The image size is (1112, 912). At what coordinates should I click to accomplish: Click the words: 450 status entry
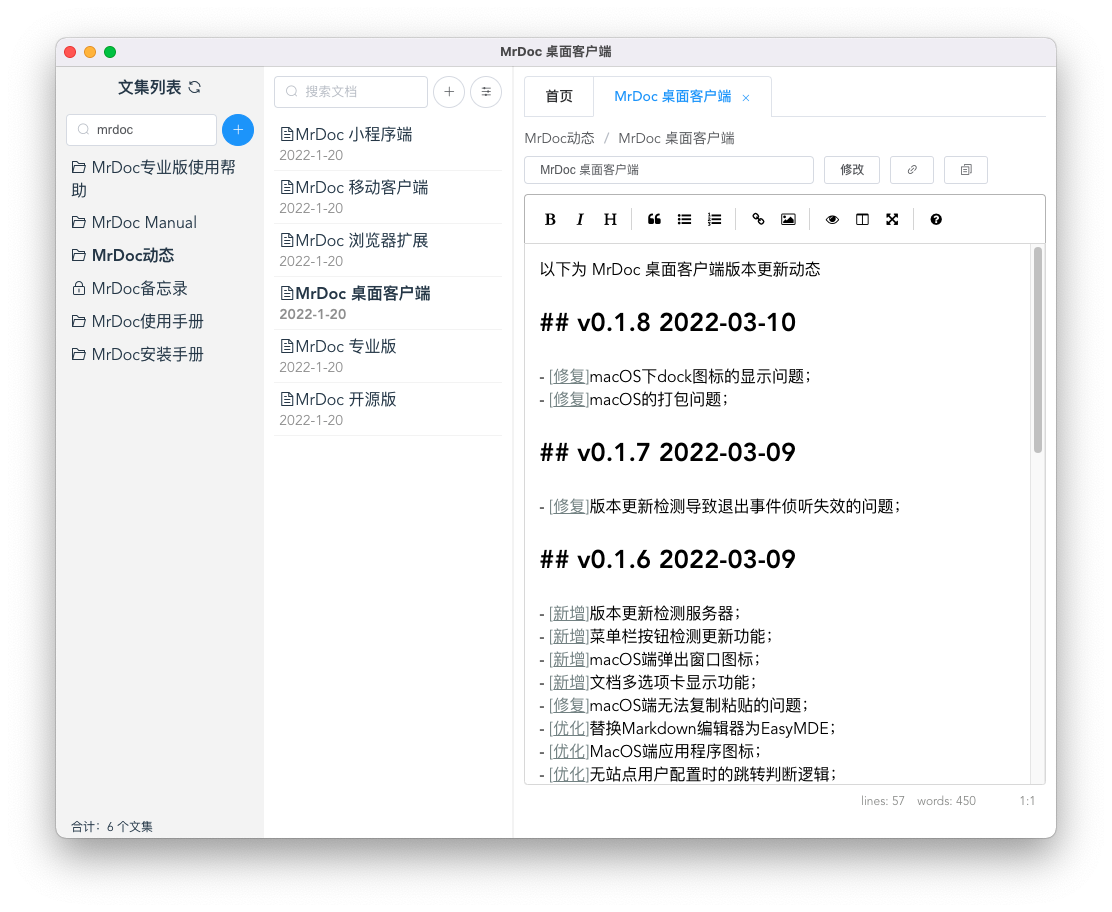pos(946,801)
